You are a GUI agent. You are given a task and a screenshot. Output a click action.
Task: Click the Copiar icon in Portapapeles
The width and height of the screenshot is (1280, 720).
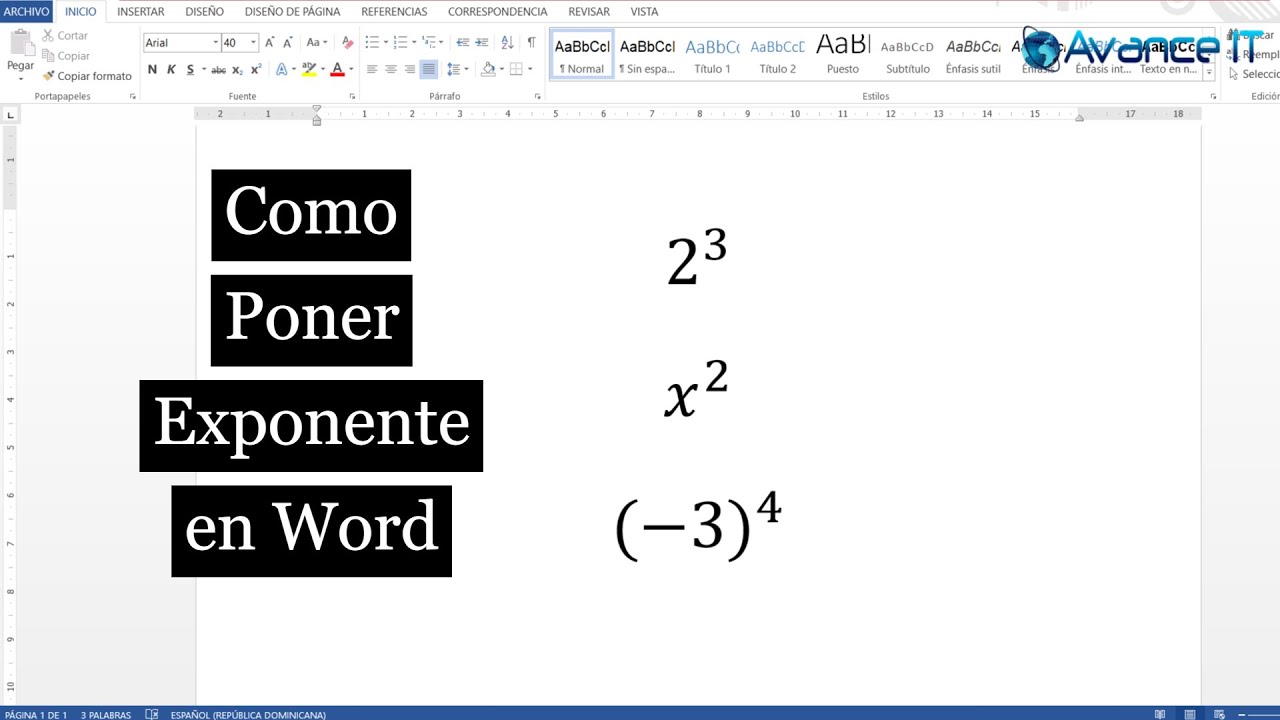tap(48, 56)
